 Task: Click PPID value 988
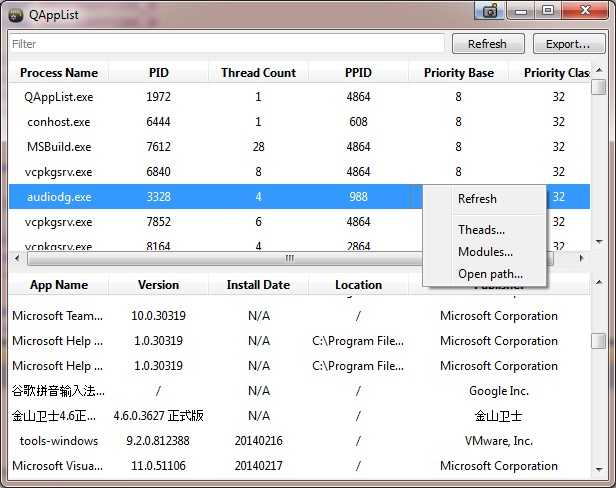358,197
